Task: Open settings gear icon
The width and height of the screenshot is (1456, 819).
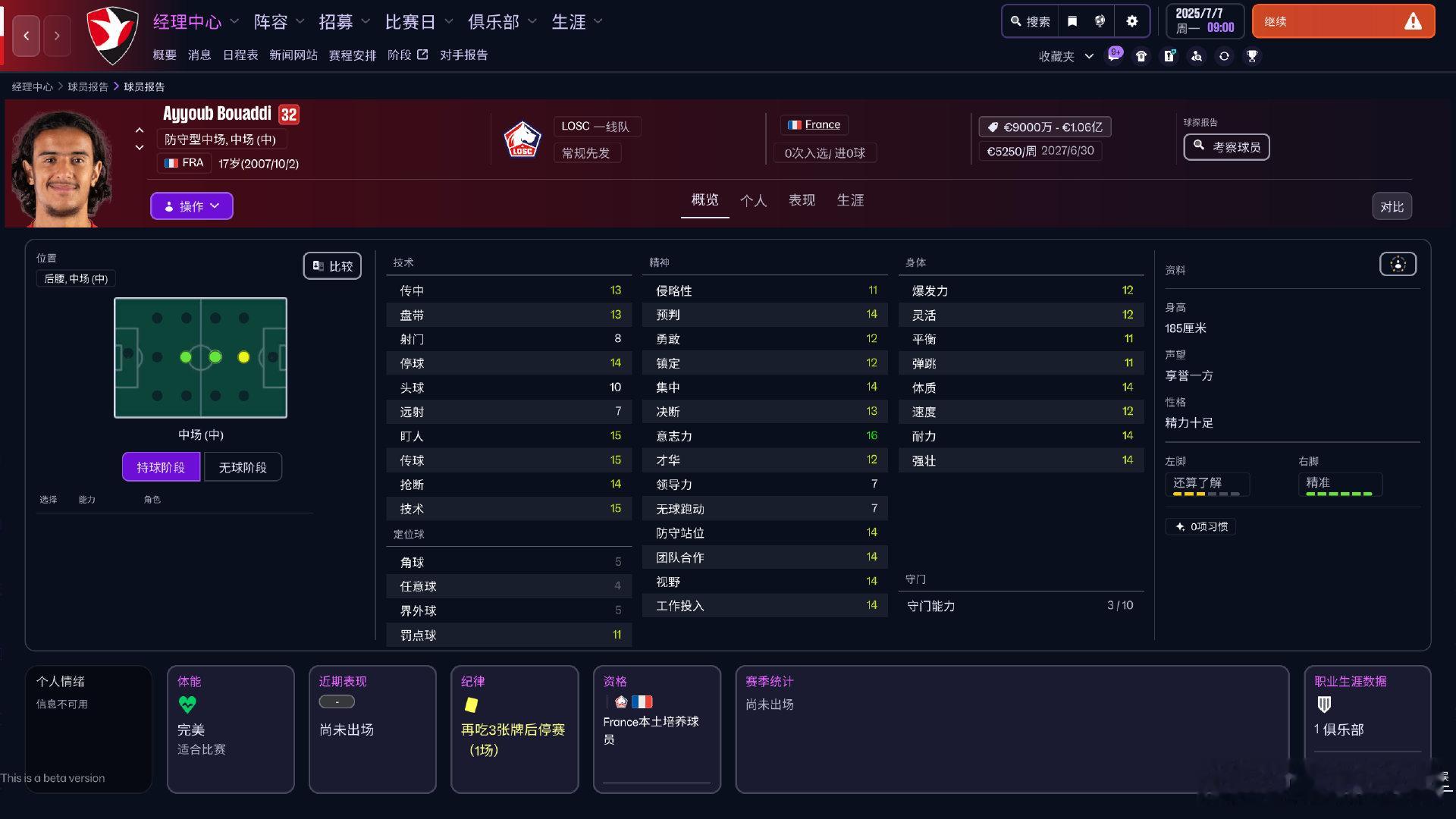Action: click(x=1131, y=21)
